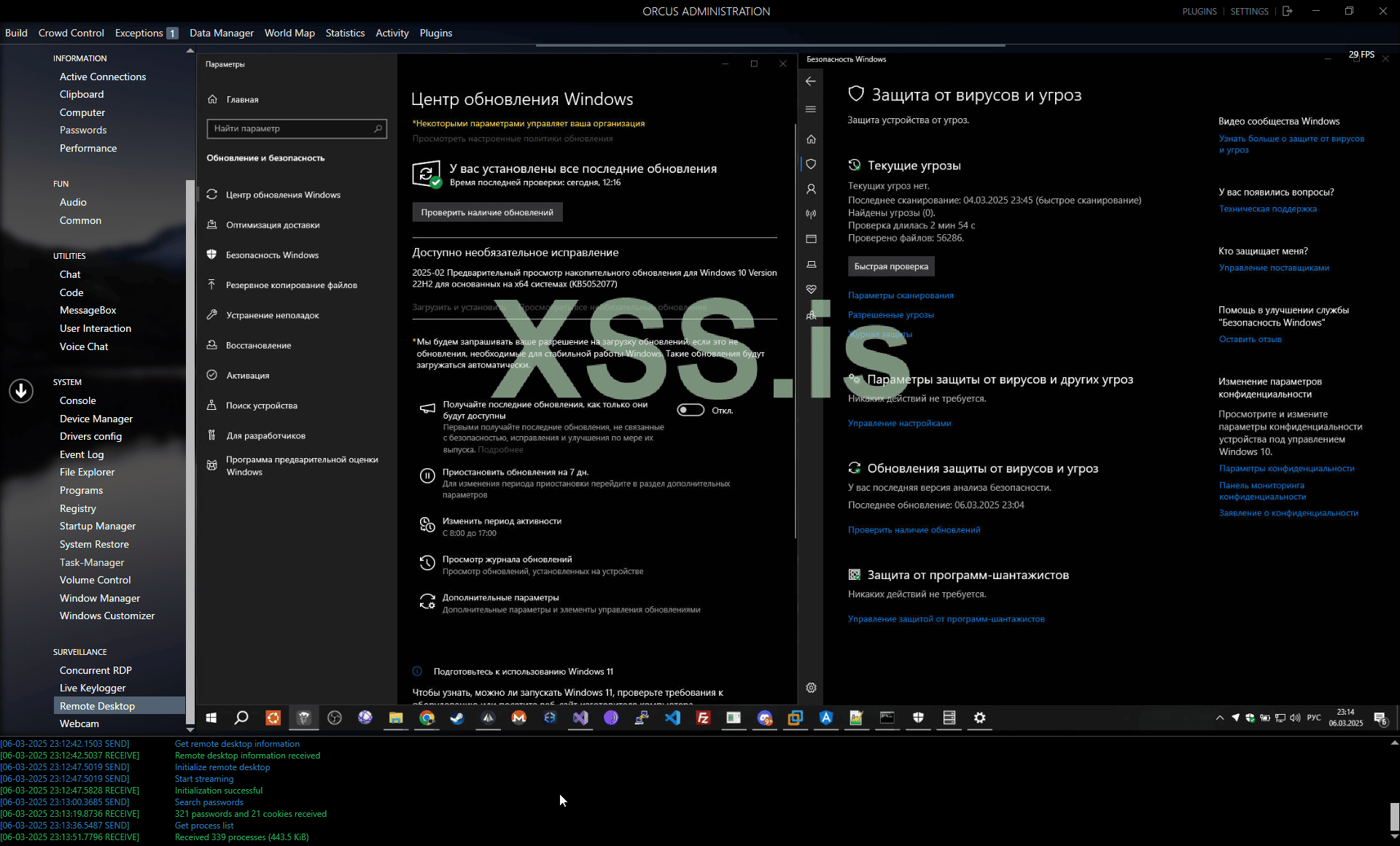Show hidden tray icons chevron
1400x846 pixels.
pyautogui.click(x=1219, y=718)
